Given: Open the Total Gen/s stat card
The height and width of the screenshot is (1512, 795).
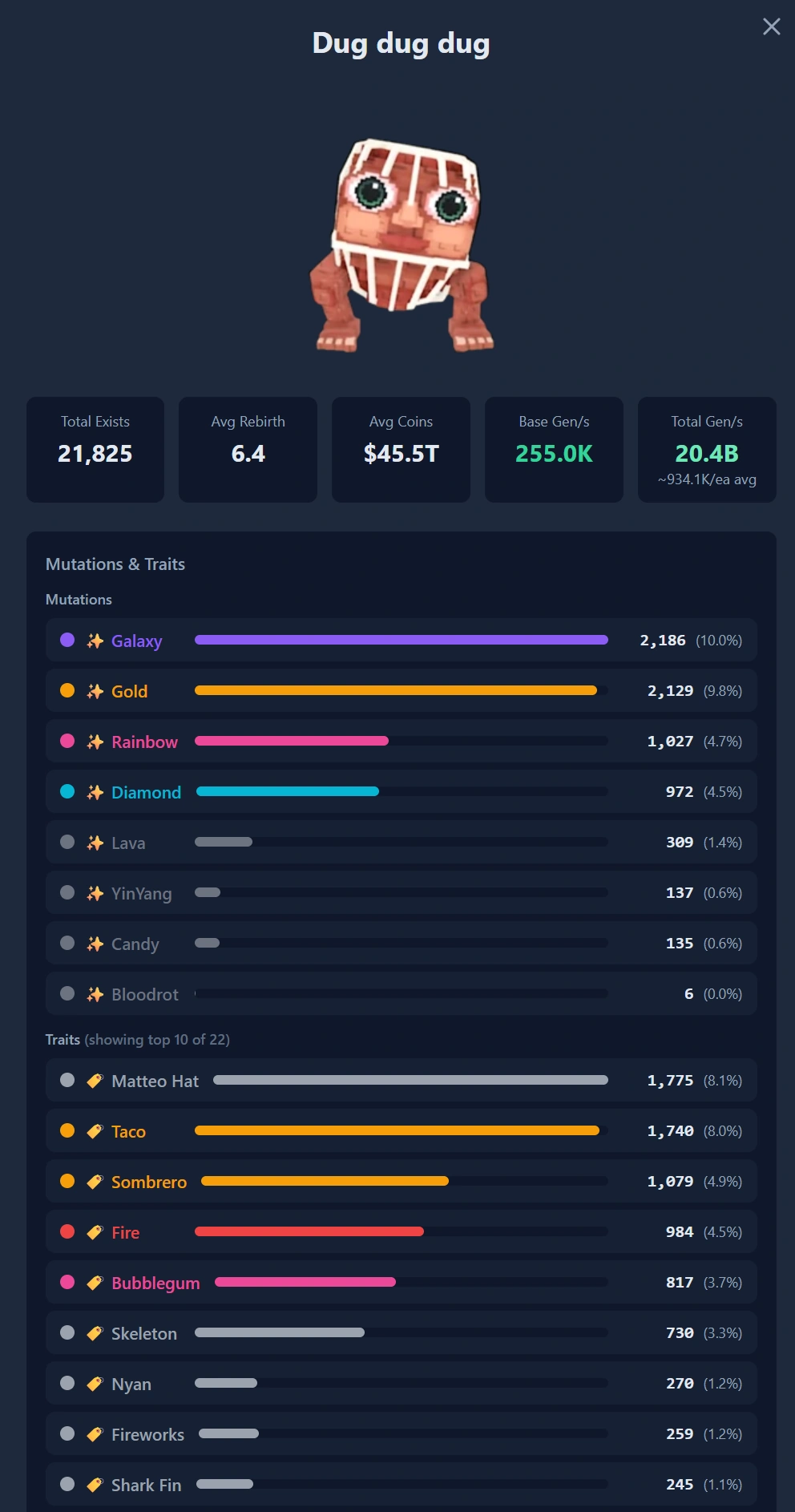Looking at the screenshot, I should tap(707, 450).
